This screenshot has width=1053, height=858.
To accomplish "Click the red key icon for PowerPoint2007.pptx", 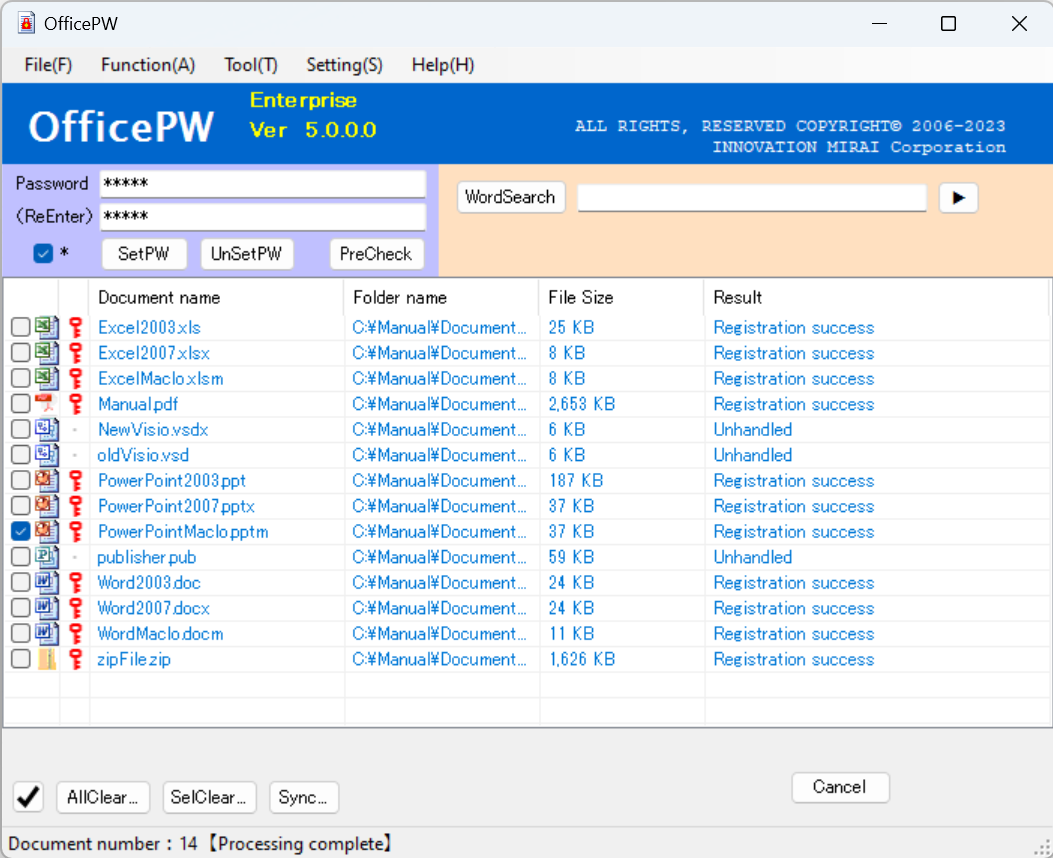I will click(x=76, y=506).
